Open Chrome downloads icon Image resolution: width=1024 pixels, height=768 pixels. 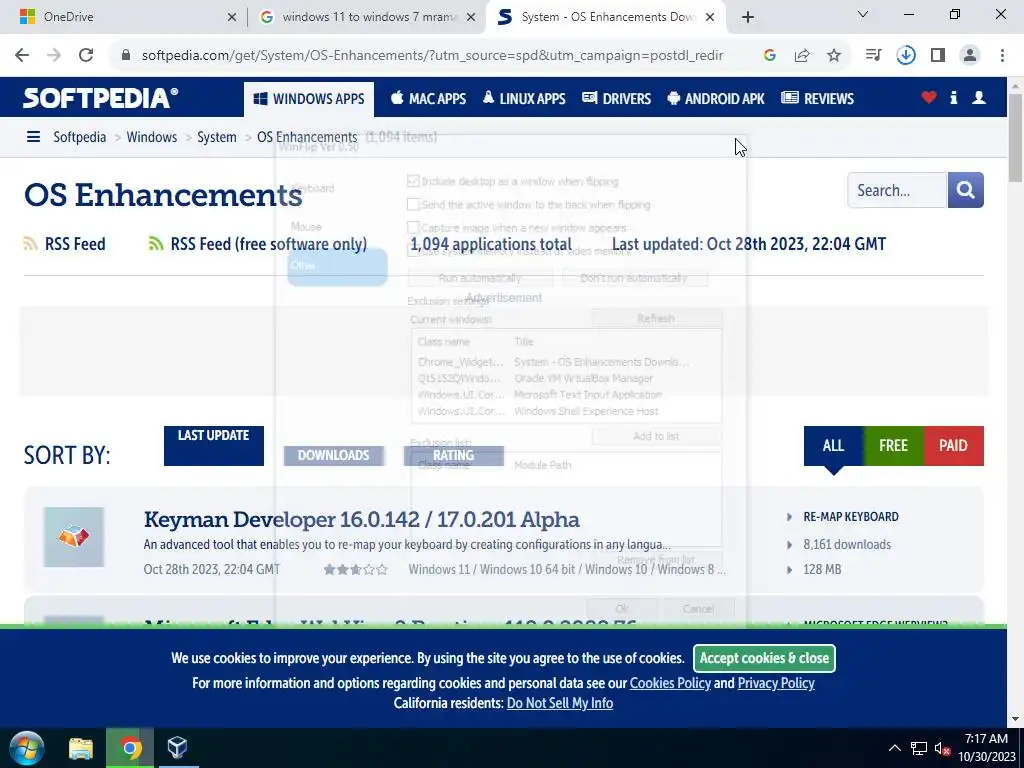906,56
